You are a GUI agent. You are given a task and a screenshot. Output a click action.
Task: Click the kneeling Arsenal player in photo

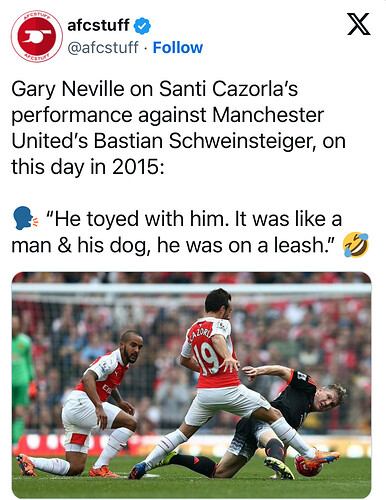pyautogui.click(x=88, y=404)
